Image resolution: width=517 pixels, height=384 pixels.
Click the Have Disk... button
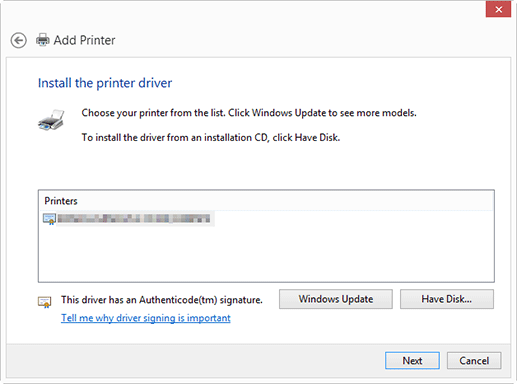(x=447, y=299)
